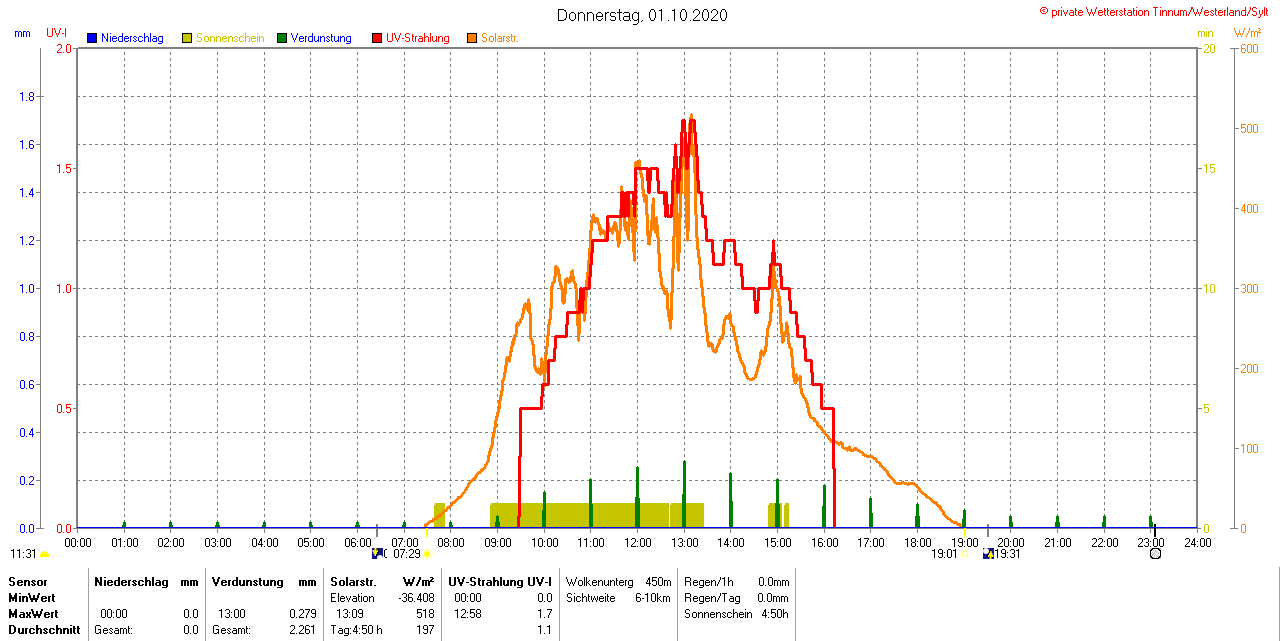Click the right axis 500 W/m² tick label
The image size is (1280, 641).
click(1249, 129)
